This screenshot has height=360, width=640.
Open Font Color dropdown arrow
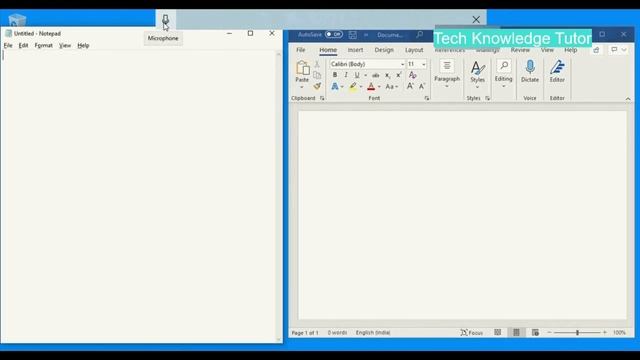coord(379,87)
